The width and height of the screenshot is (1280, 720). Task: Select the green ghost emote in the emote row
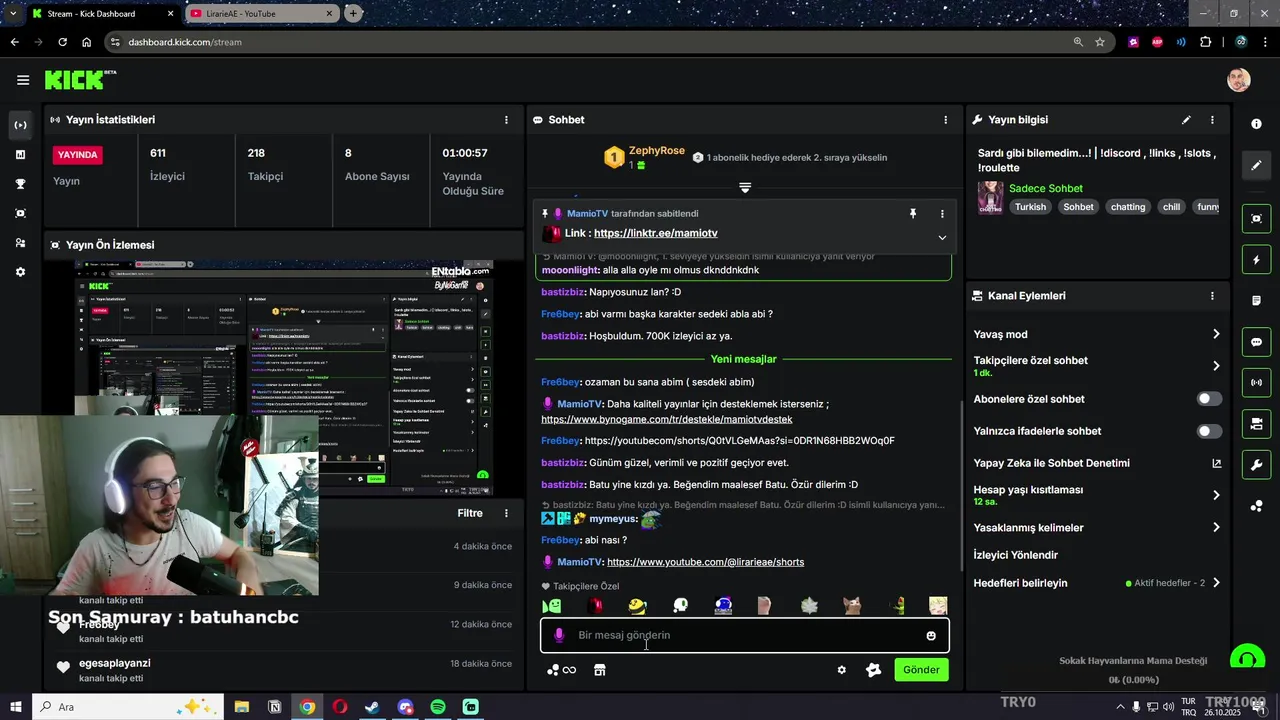pyautogui.click(x=552, y=605)
